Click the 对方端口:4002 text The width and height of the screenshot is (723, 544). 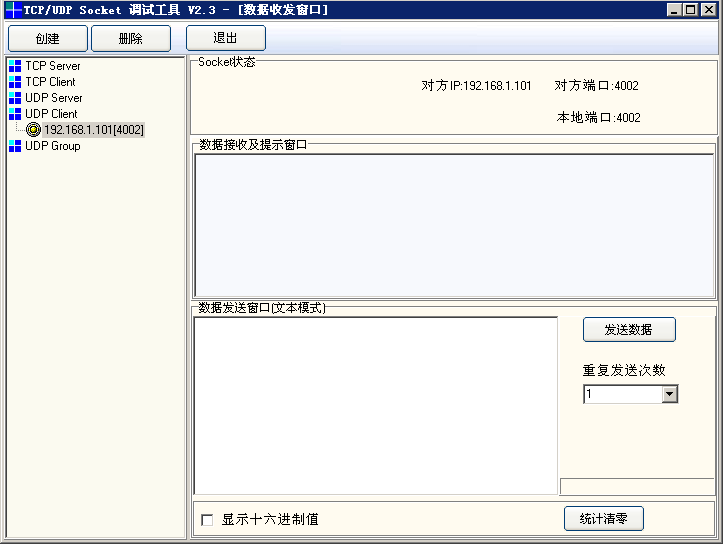596,86
